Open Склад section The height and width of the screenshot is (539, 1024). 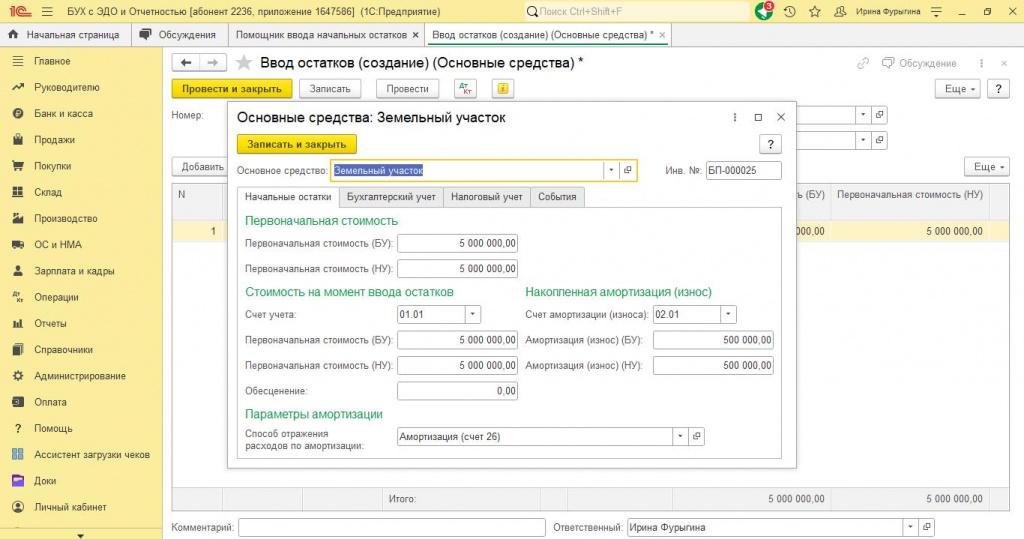coord(48,192)
